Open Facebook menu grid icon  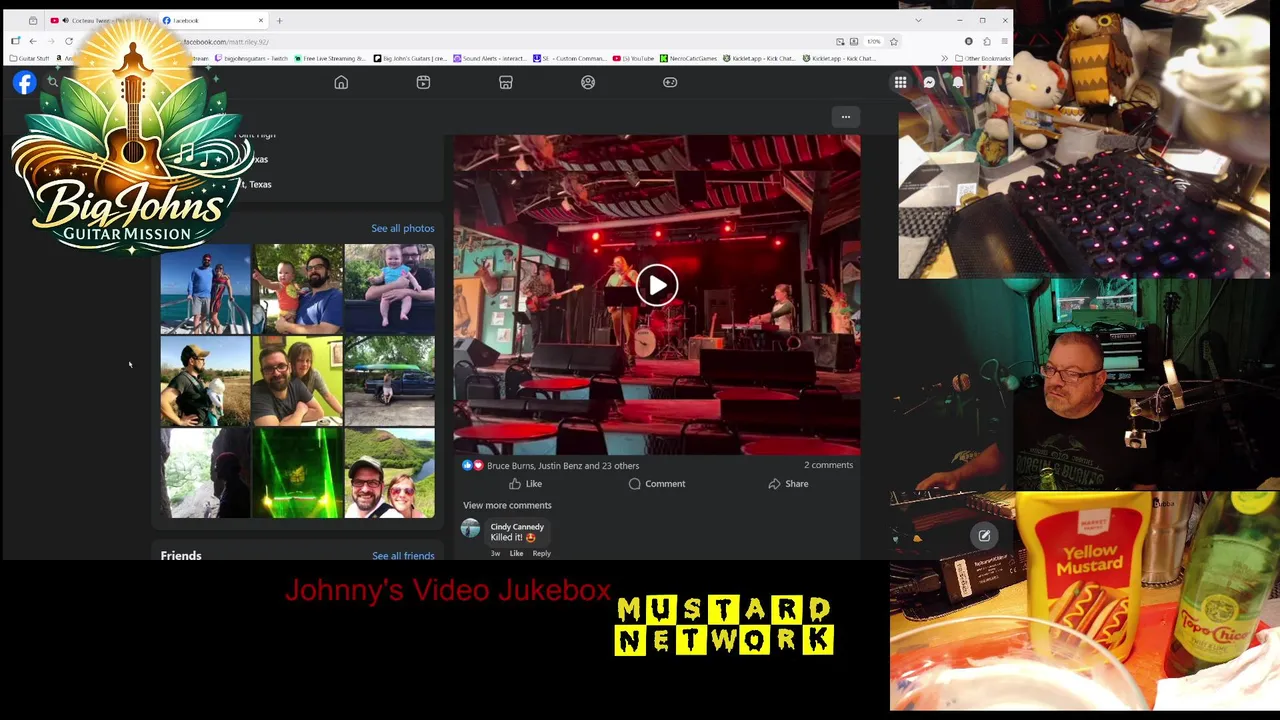click(x=900, y=83)
